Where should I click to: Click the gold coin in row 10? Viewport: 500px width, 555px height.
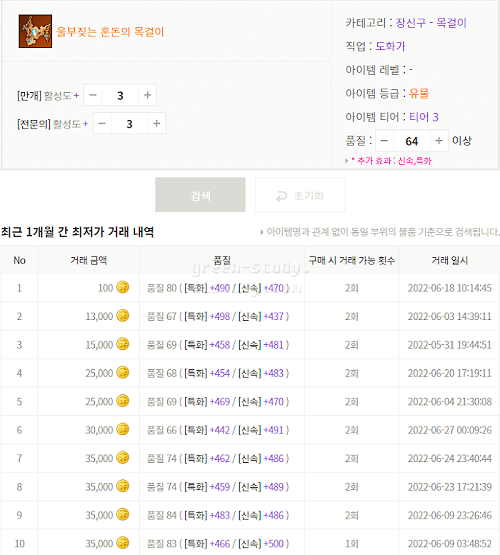(x=123, y=543)
